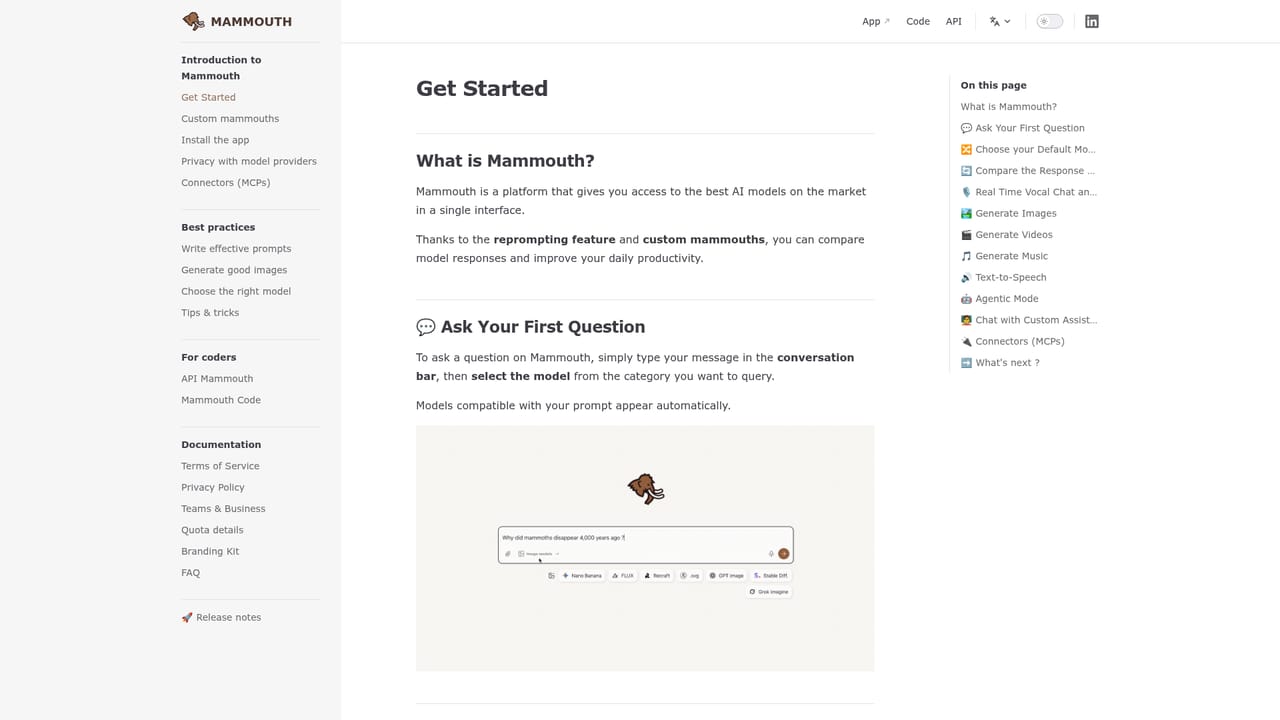Open Connectors (MCPs) sidebar page
The width and height of the screenshot is (1280, 720).
coord(225,182)
